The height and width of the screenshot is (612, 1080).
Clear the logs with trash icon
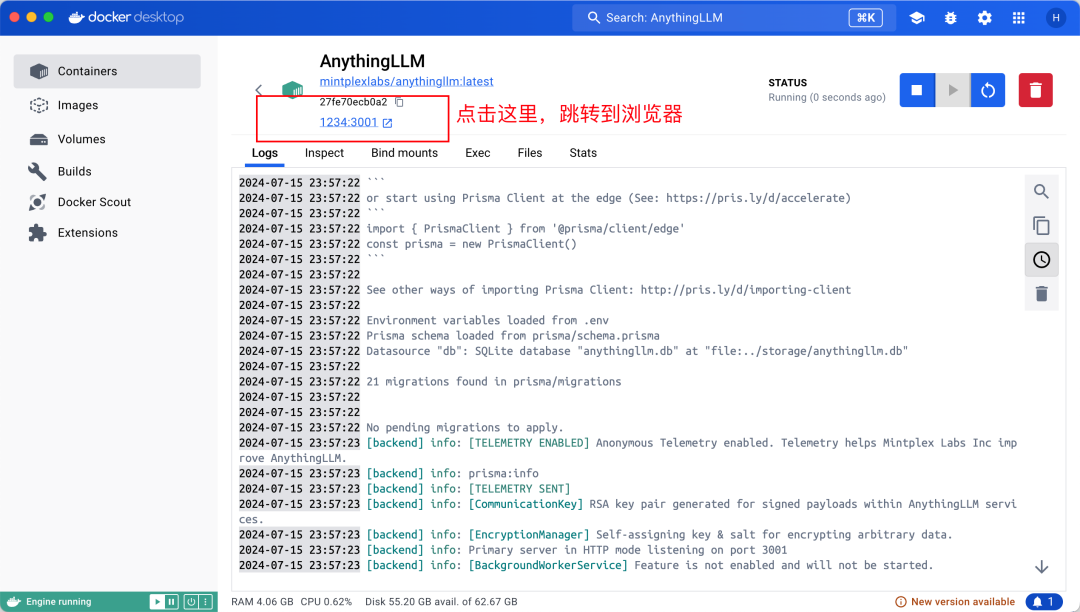coord(1041,294)
